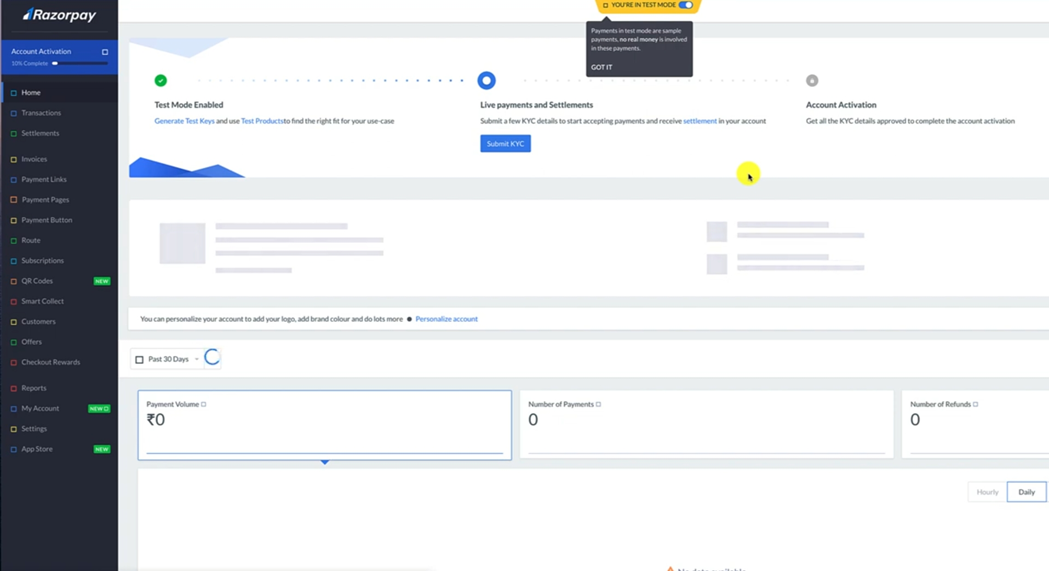The image size is (1049, 571).
Task: Click the Test Mode Enabled heading
Action: coord(189,105)
